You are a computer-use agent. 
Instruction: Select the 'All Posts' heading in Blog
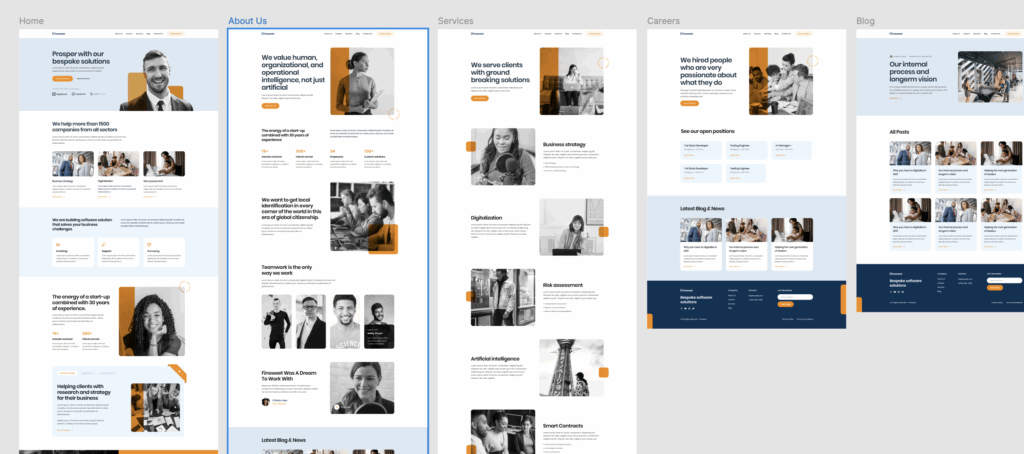pyautogui.click(x=900, y=131)
